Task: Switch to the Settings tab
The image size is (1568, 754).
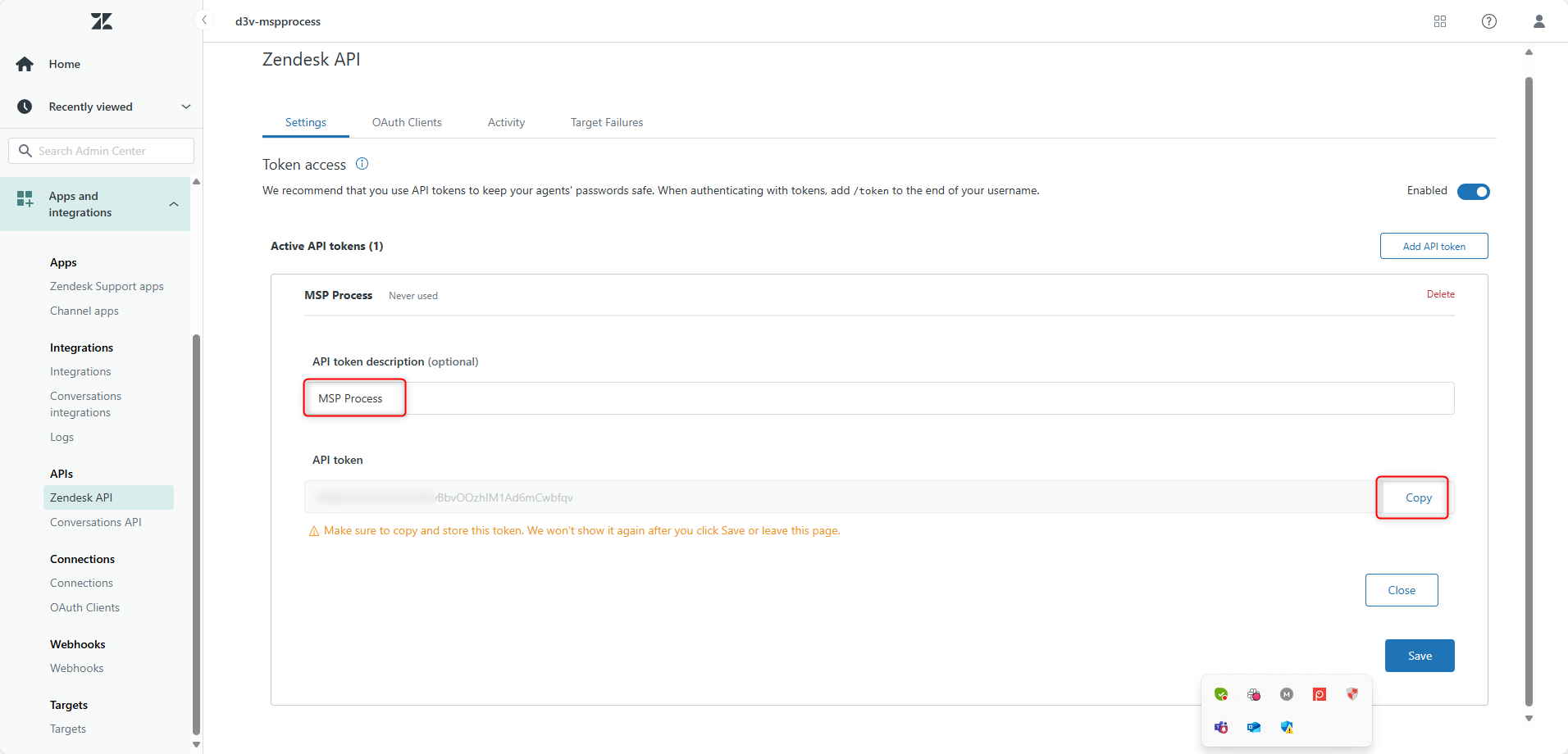Action: [x=306, y=122]
